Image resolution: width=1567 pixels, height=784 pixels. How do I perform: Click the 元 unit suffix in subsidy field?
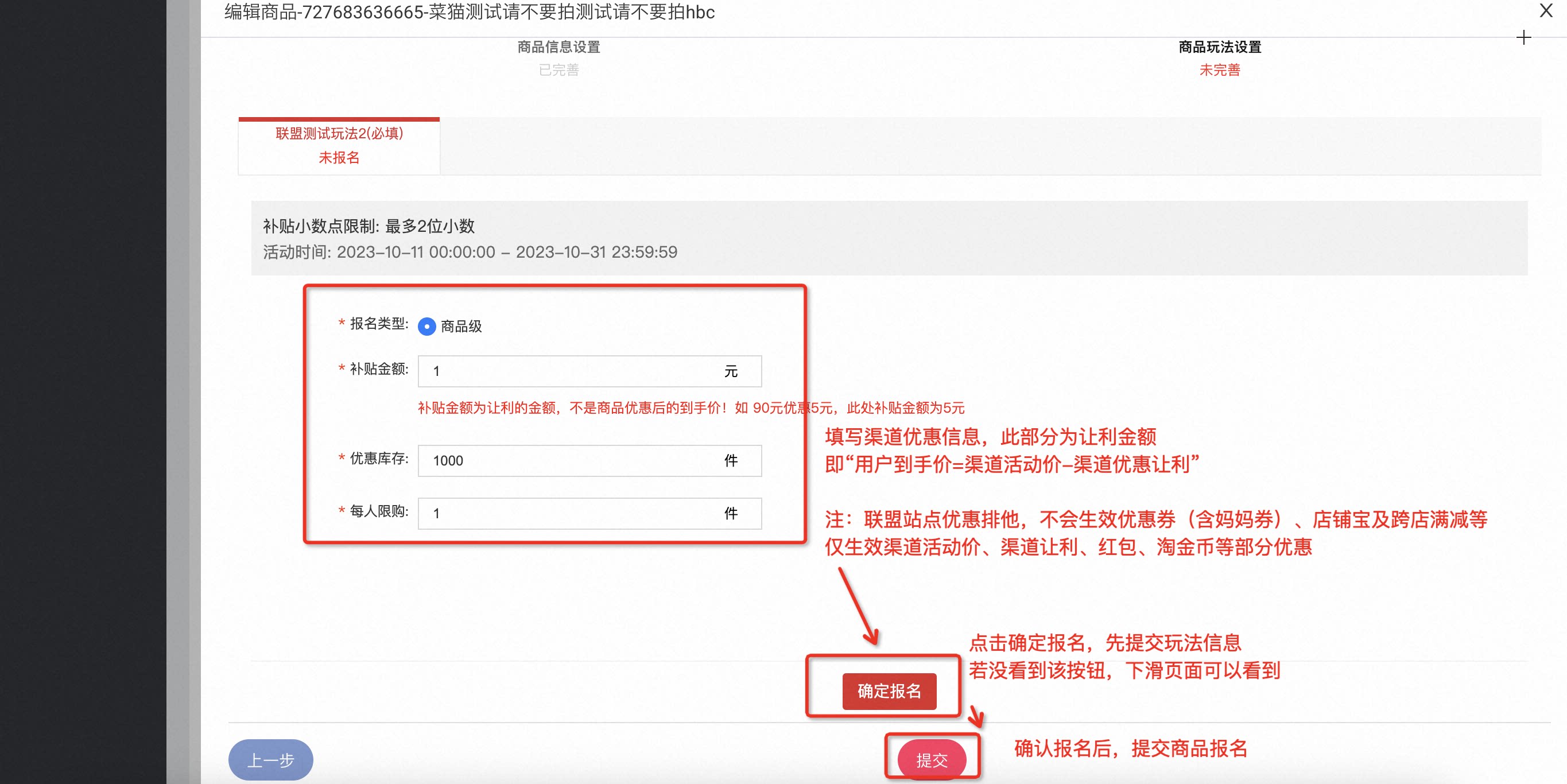[x=731, y=371]
